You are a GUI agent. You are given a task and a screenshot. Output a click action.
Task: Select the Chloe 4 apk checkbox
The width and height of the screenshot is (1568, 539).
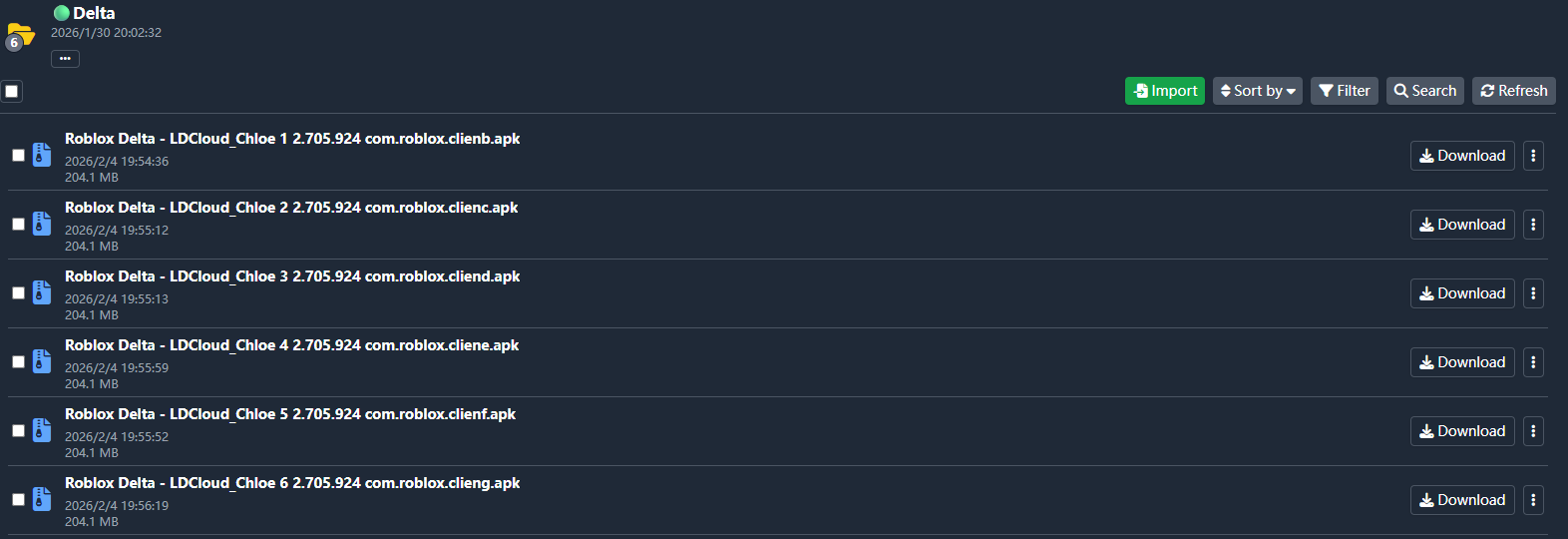point(18,362)
